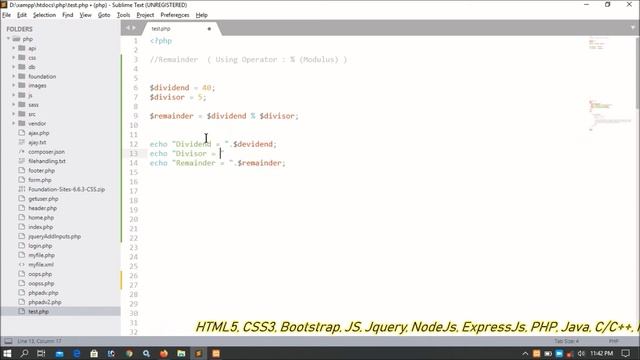Click the myfile.xml file icon
Viewport: 640px width, 360px height.
[x=22, y=264]
